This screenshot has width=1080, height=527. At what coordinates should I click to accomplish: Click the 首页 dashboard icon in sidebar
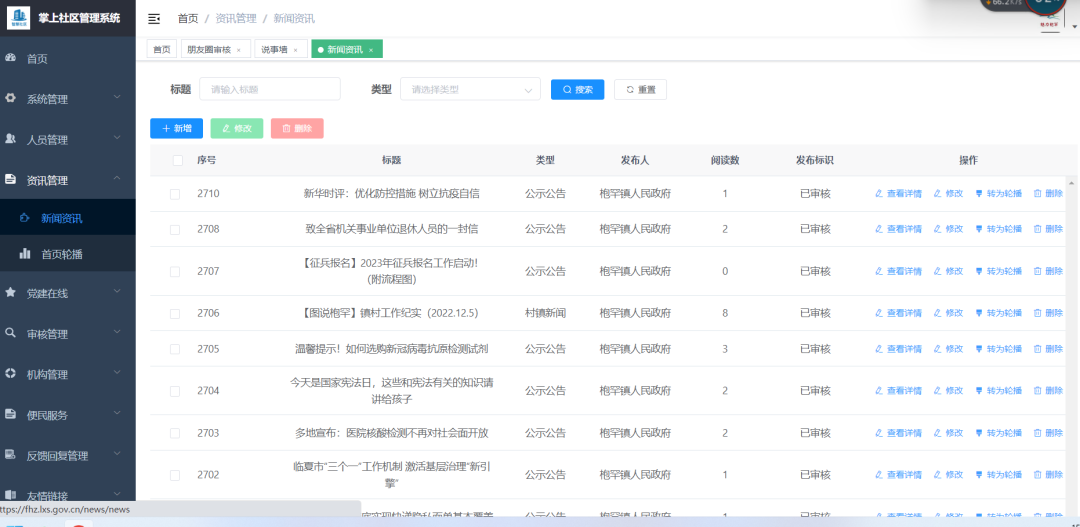coord(11,58)
